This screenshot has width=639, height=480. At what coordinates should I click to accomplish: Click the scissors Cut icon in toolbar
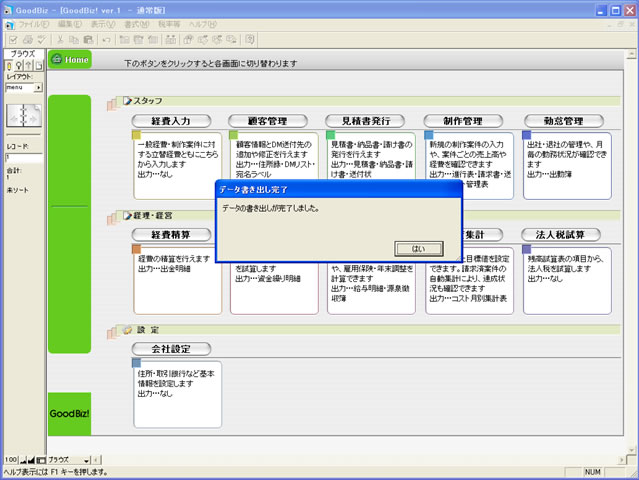coord(60,38)
